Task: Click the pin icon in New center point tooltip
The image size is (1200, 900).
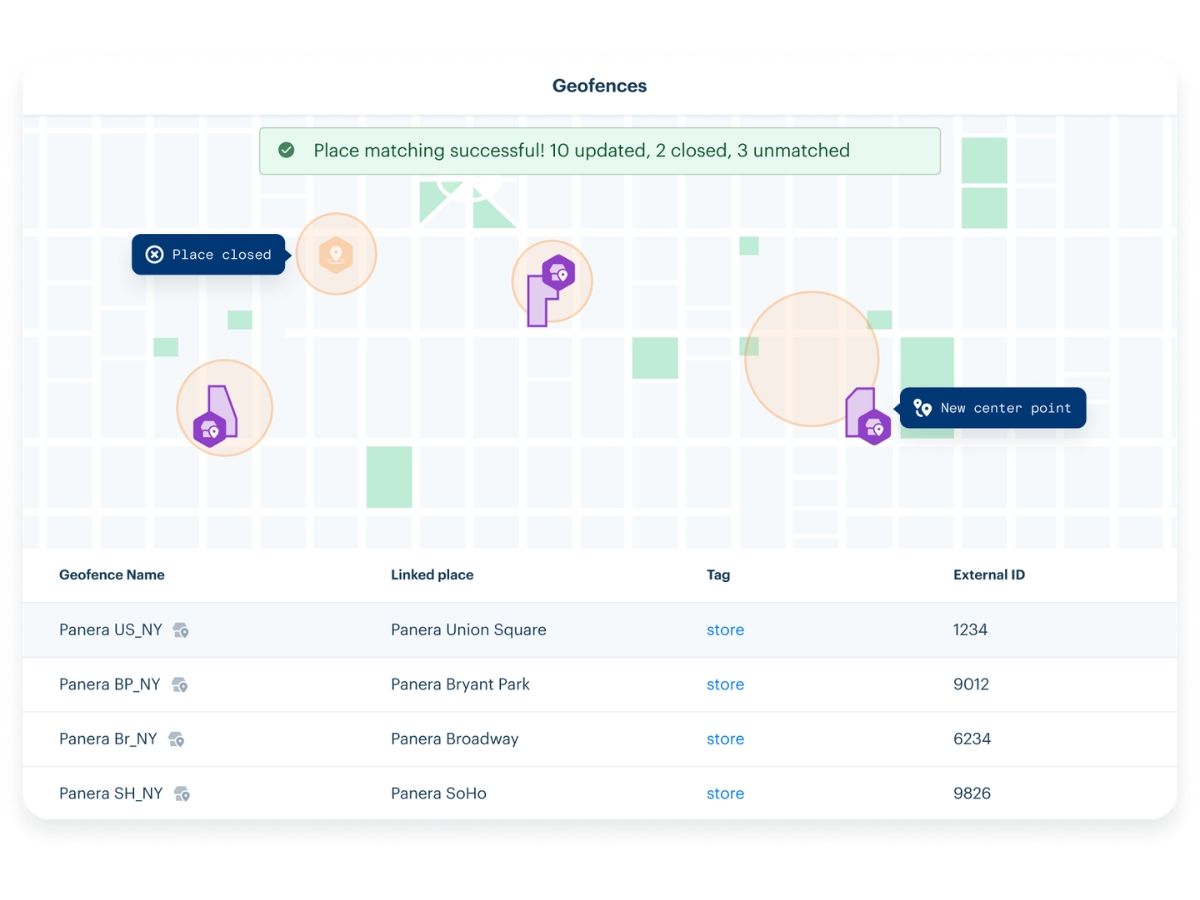Action: (x=923, y=408)
